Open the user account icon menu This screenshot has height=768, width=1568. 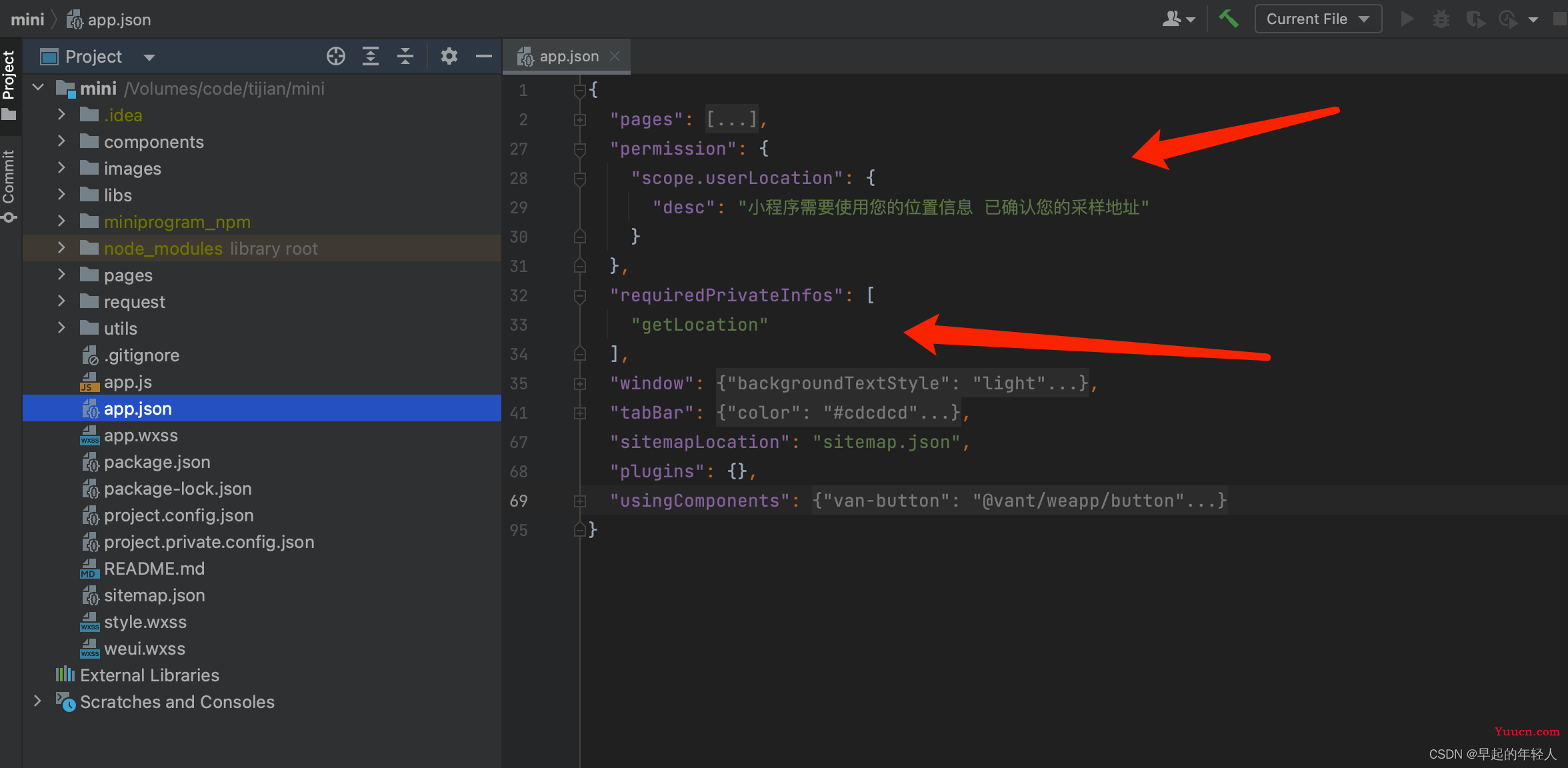point(1179,19)
